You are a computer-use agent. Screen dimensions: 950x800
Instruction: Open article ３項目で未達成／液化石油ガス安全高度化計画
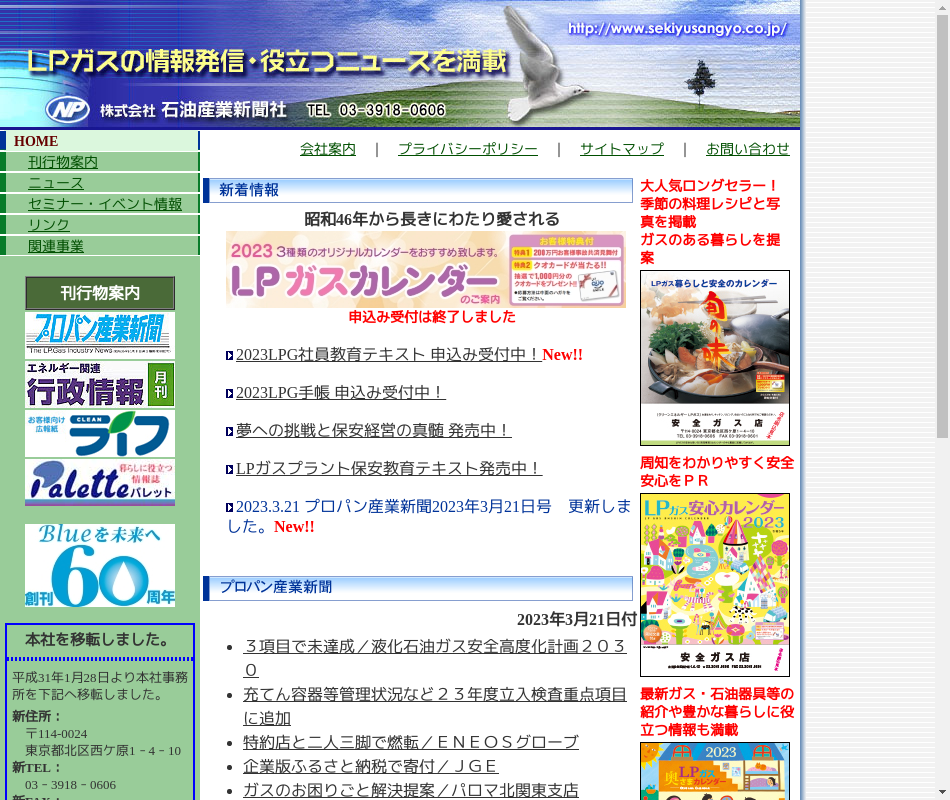434,658
